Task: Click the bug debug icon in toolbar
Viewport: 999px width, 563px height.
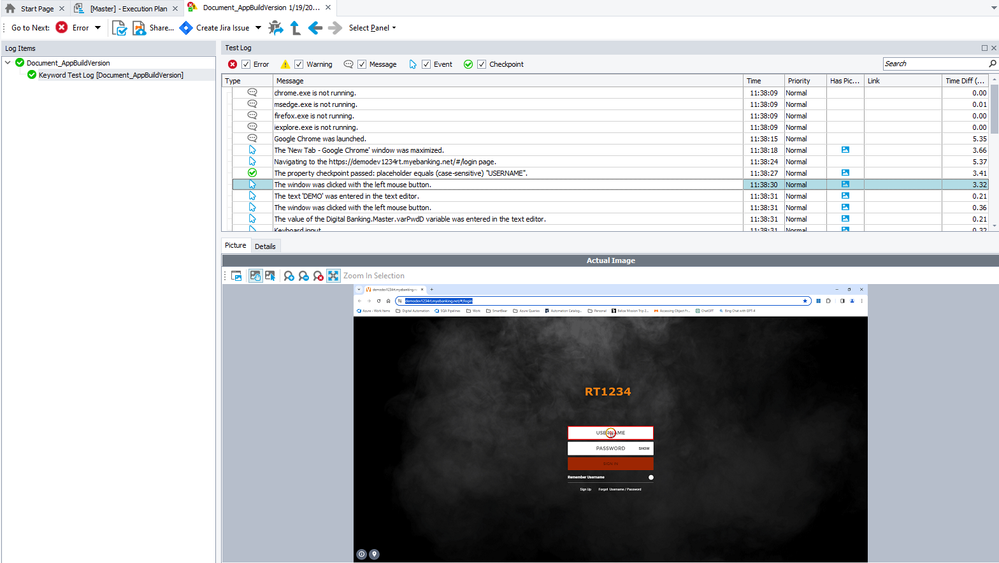Action: pos(276,28)
